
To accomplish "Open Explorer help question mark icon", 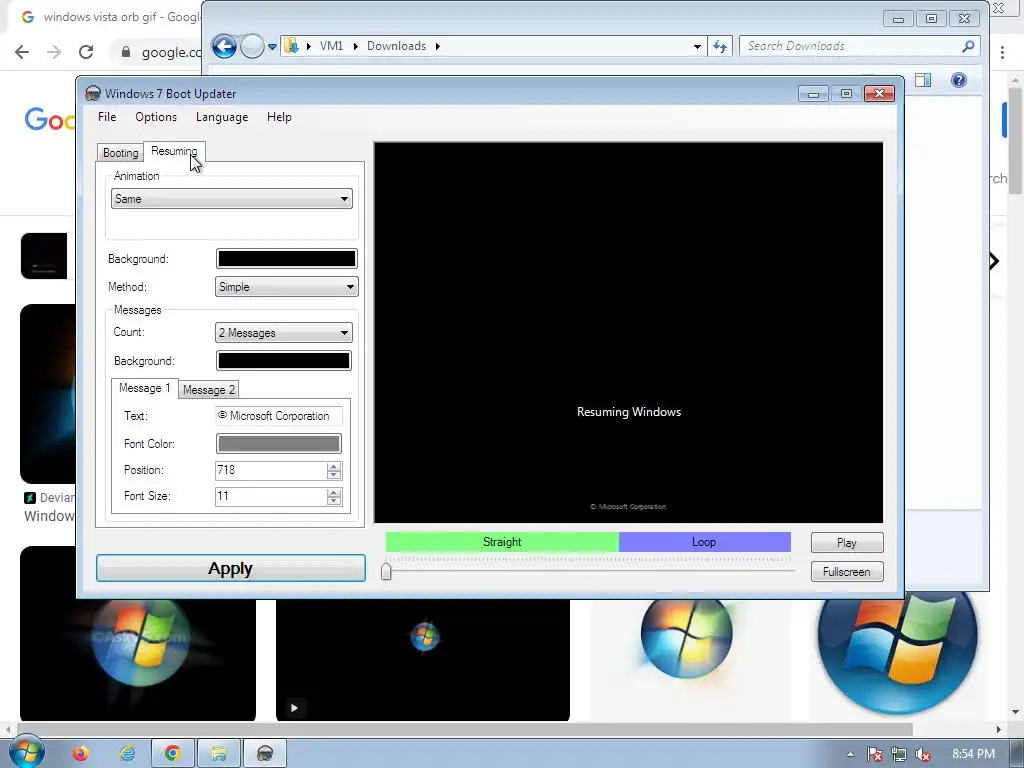I will click(x=959, y=80).
